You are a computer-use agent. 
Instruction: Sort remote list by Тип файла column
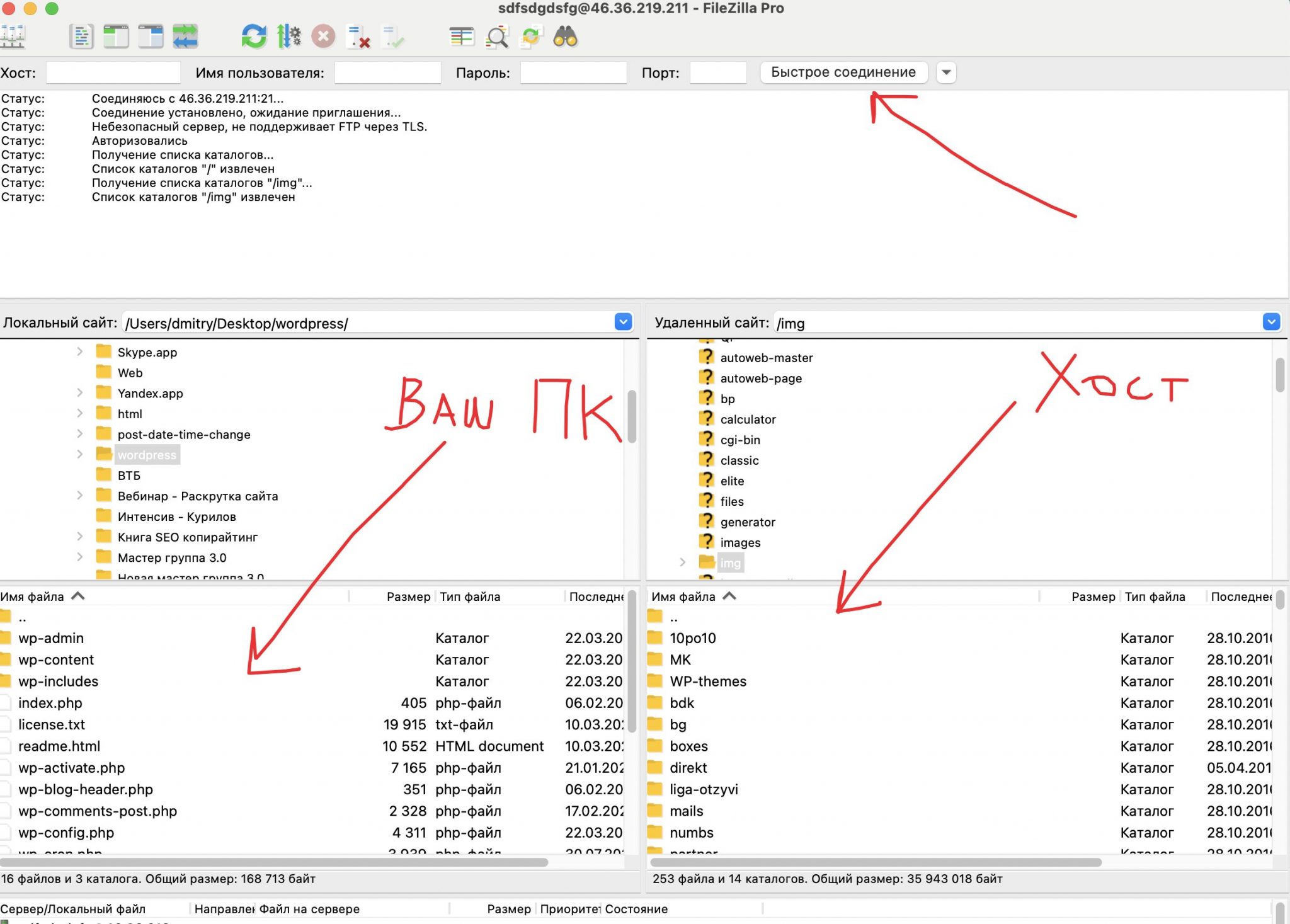tap(1155, 596)
